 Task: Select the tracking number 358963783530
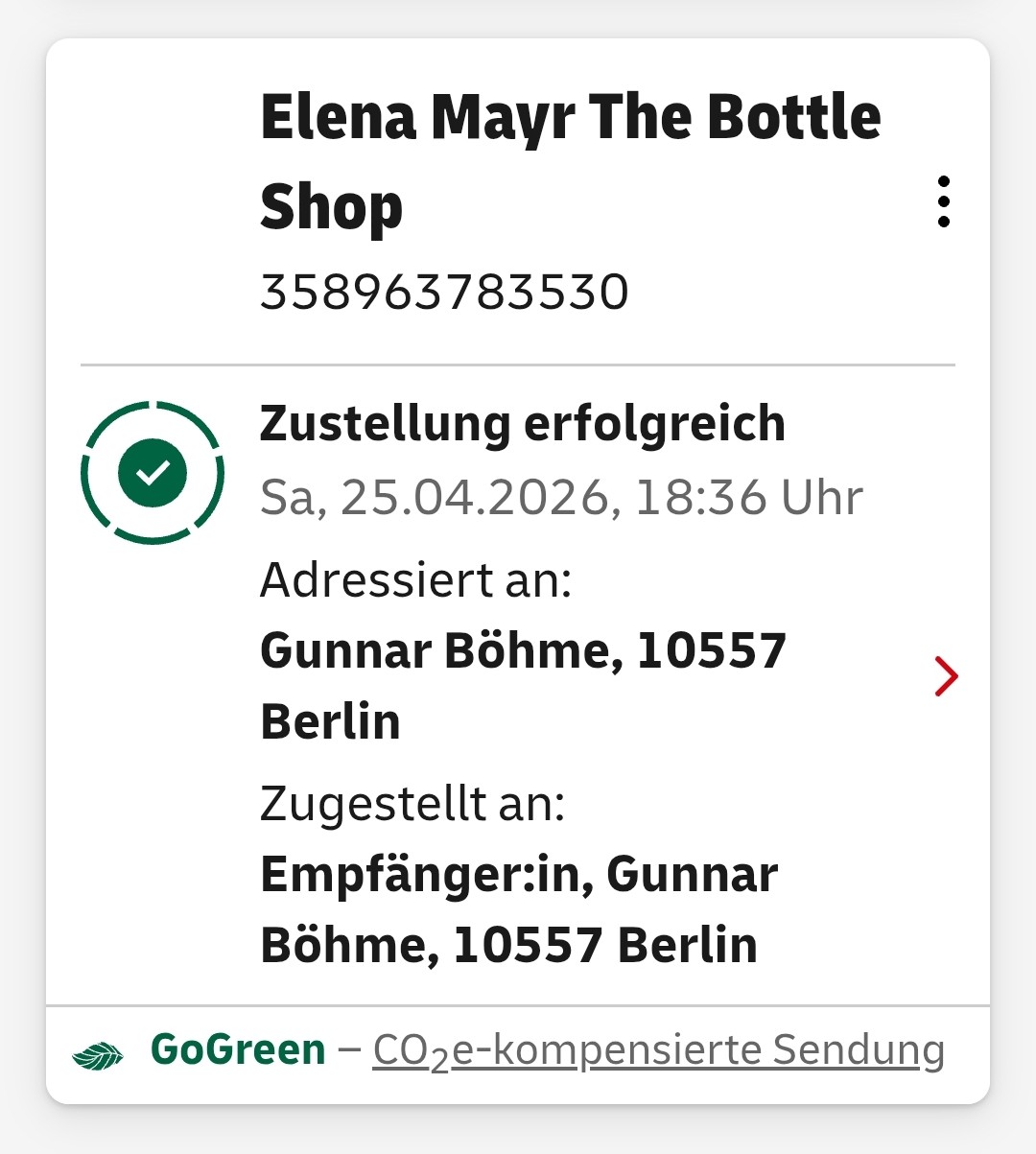click(444, 292)
